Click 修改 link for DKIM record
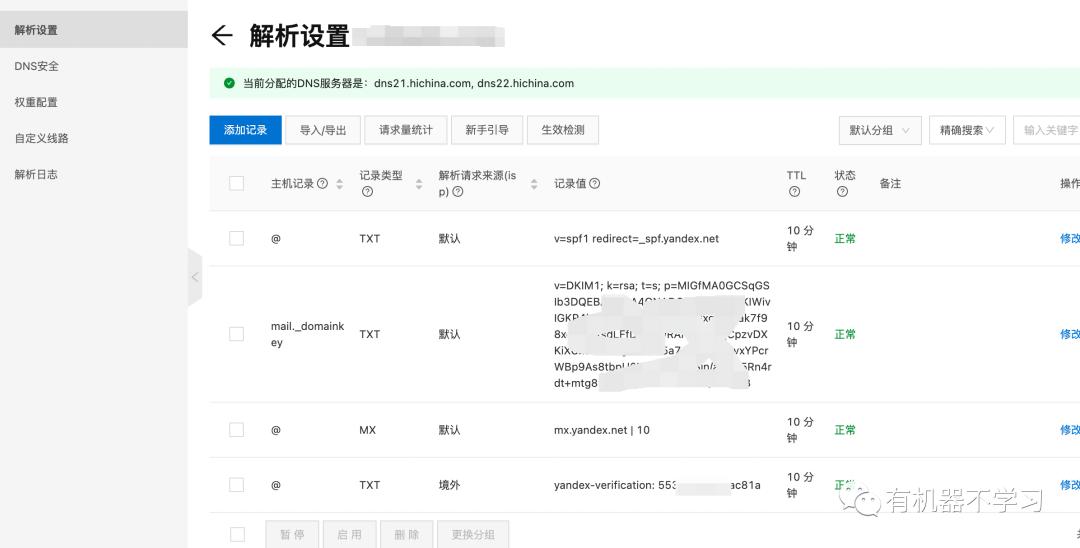Image resolution: width=1080 pixels, height=548 pixels. click(x=1070, y=334)
